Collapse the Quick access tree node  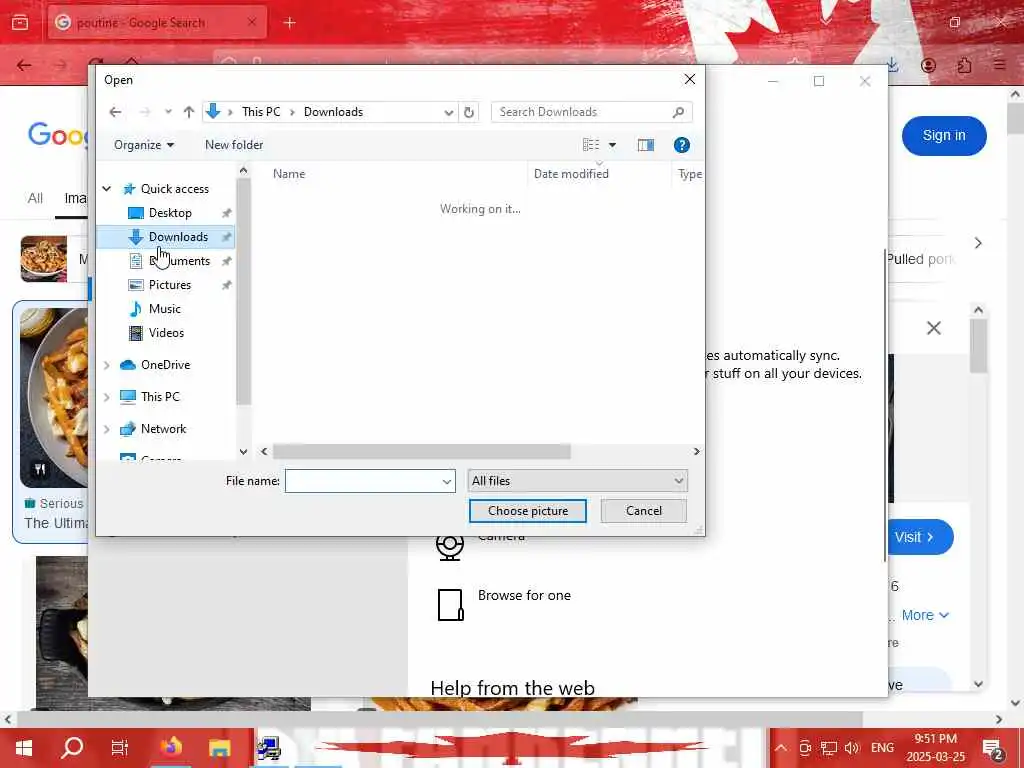106,189
